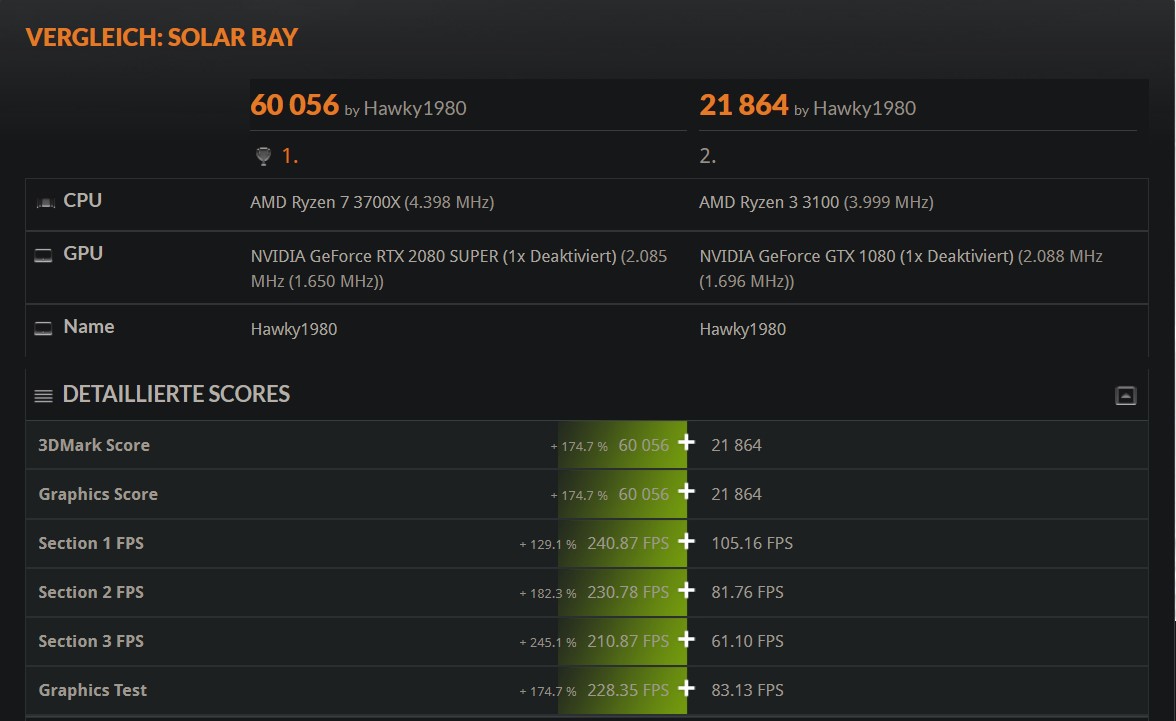Click the monitor icon next to Name
Viewport: 1176px width, 721px height.
pyautogui.click(x=44, y=328)
